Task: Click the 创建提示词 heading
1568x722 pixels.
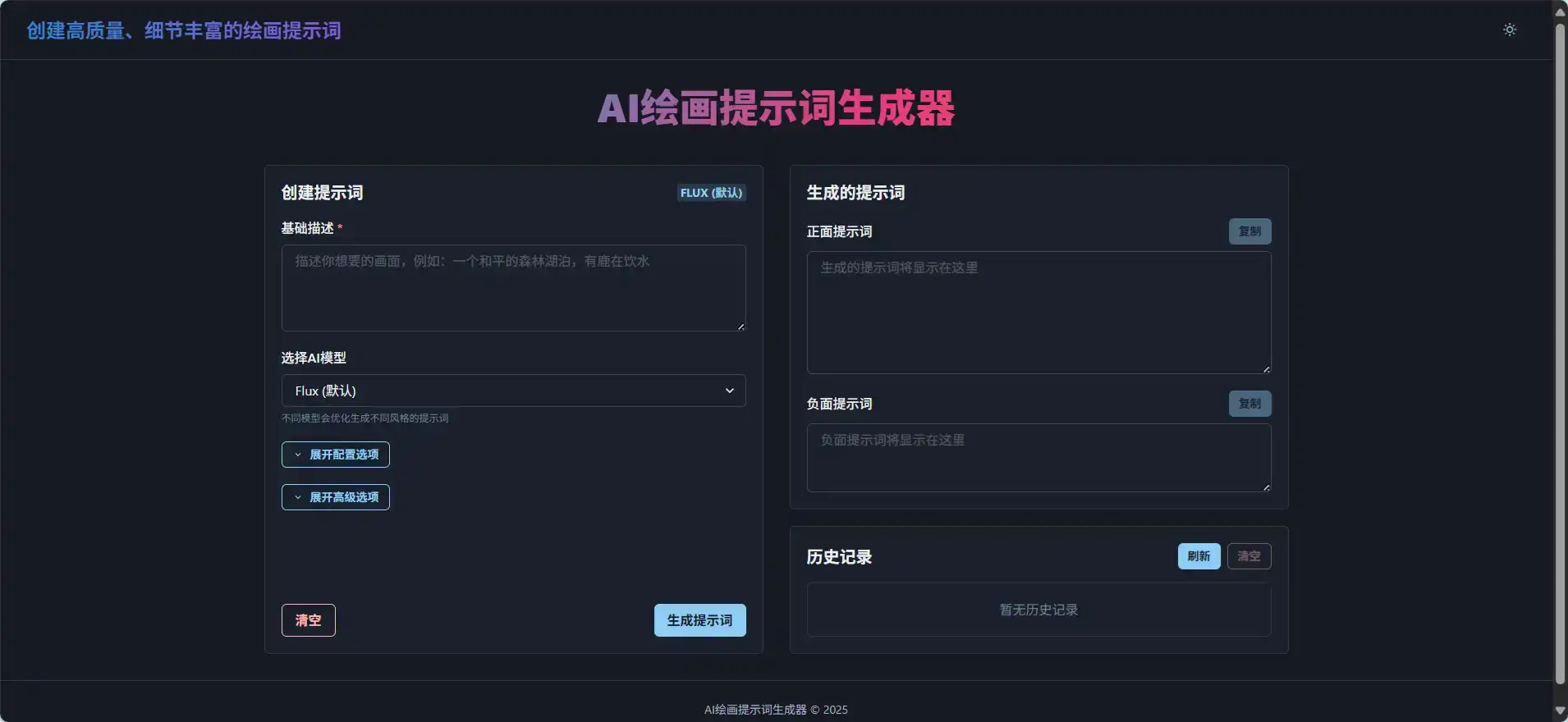Action: tap(322, 193)
